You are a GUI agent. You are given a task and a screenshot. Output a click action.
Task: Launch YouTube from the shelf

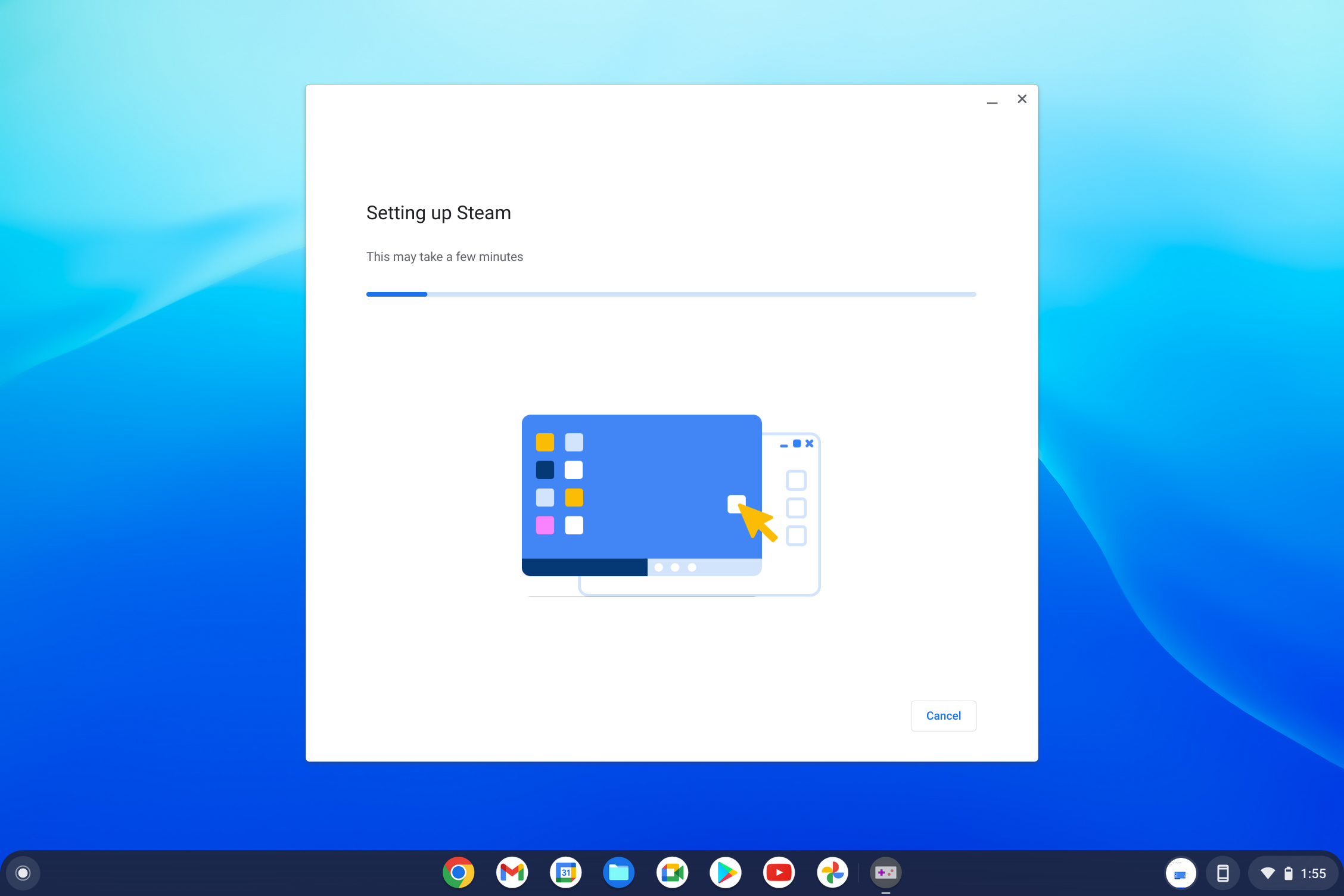[779, 872]
